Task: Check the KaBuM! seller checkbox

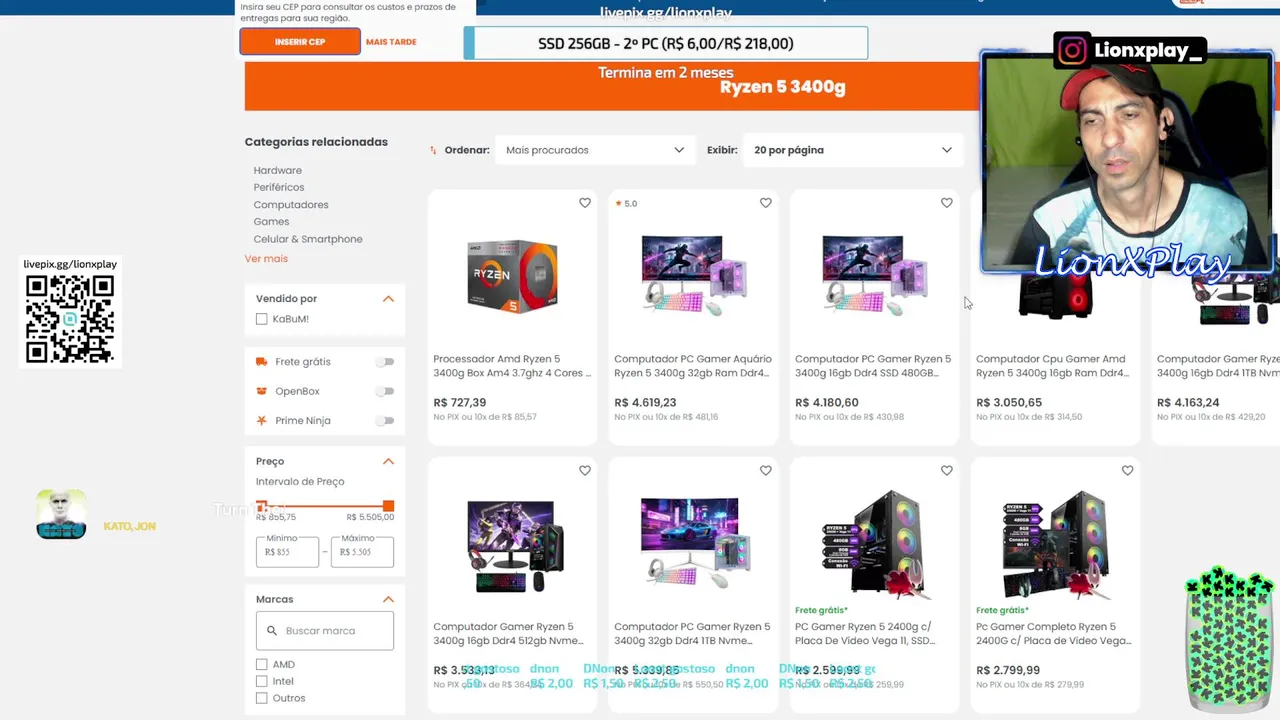Action: point(262,319)
